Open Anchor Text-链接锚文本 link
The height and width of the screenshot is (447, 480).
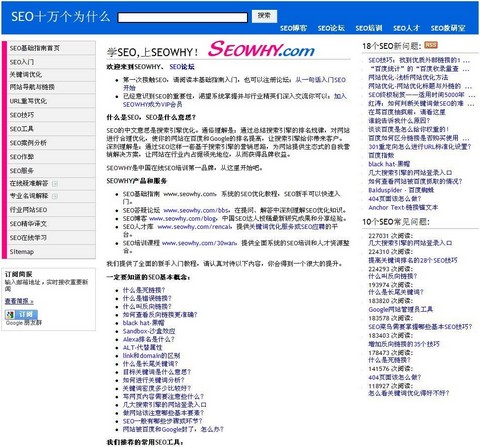pos(403,207)
